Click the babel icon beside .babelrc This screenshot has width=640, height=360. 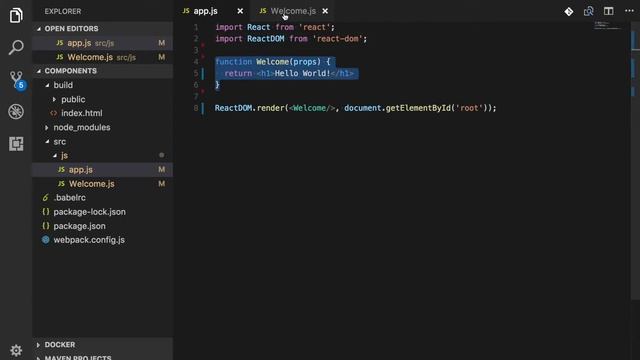tap(45, 198)
